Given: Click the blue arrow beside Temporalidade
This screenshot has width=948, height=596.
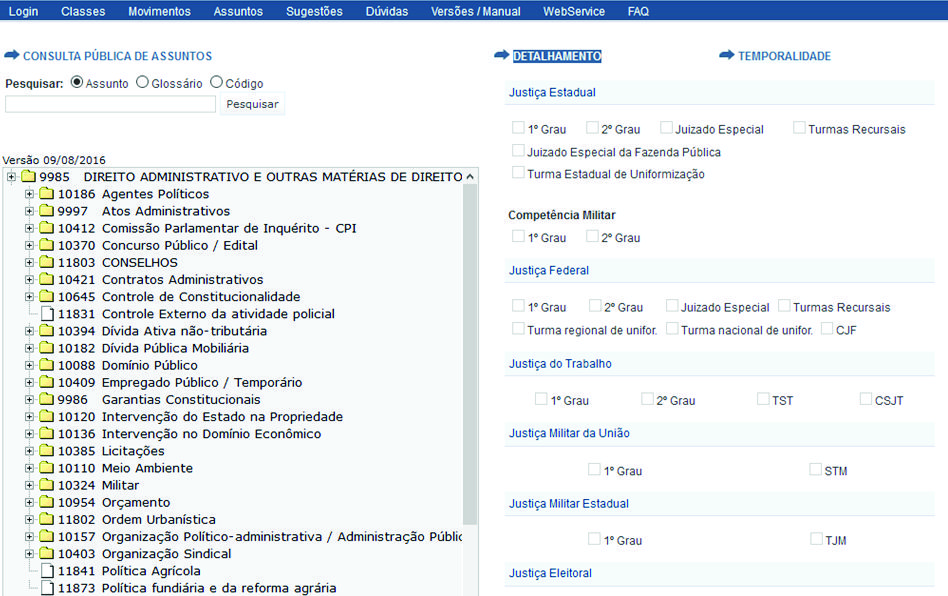Looking at the screenshot, I should (727, 56).
